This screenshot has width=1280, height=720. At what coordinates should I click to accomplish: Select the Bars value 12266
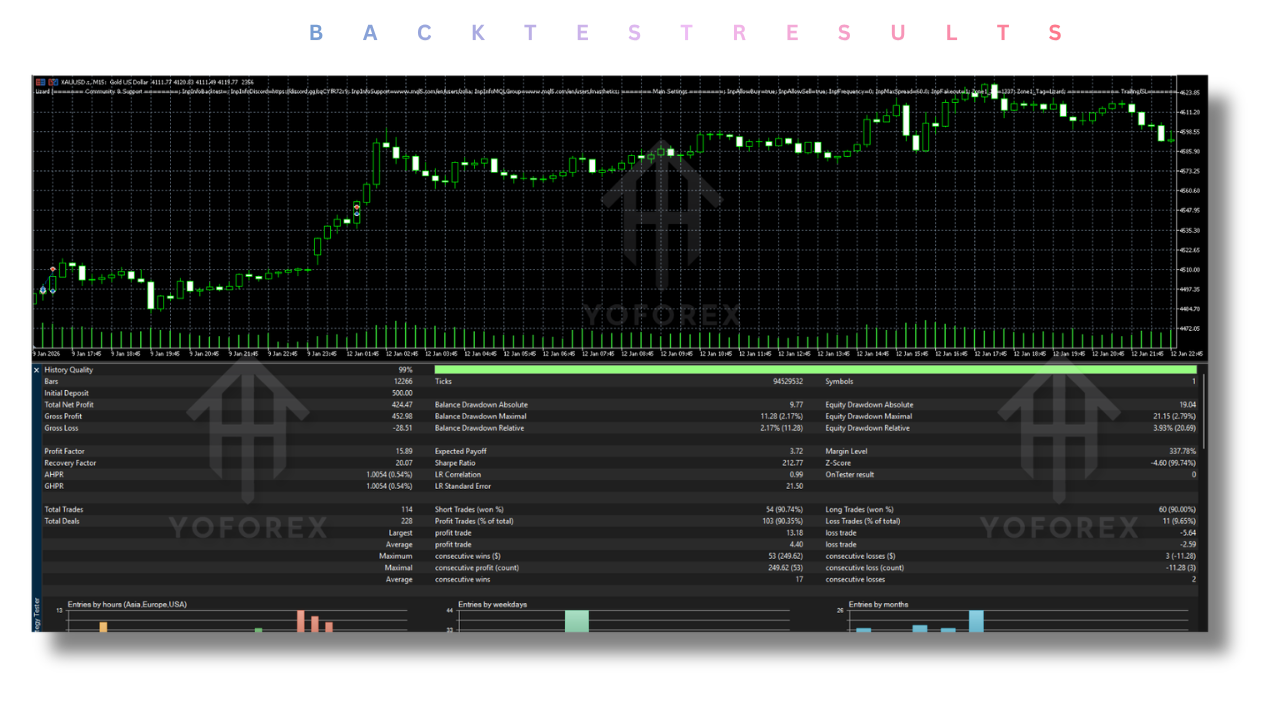coord(403,382)
